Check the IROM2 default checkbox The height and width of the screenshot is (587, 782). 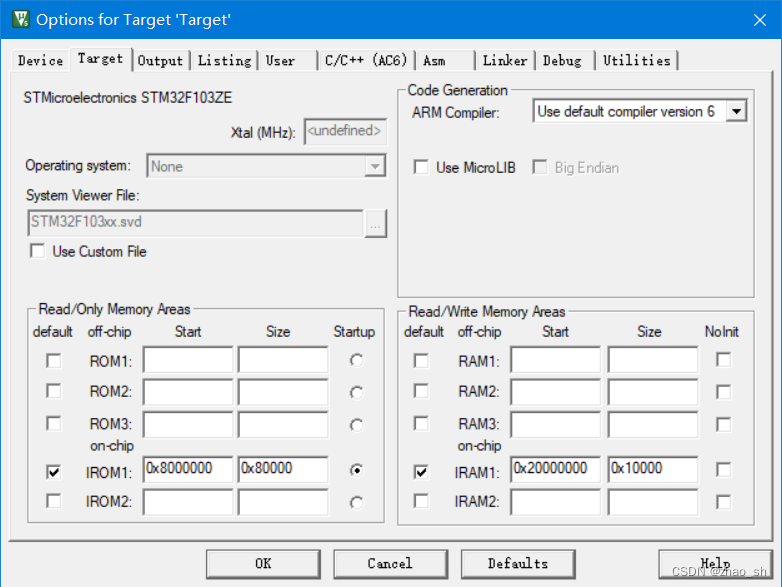pyautogui.click(x=53, y=501)
